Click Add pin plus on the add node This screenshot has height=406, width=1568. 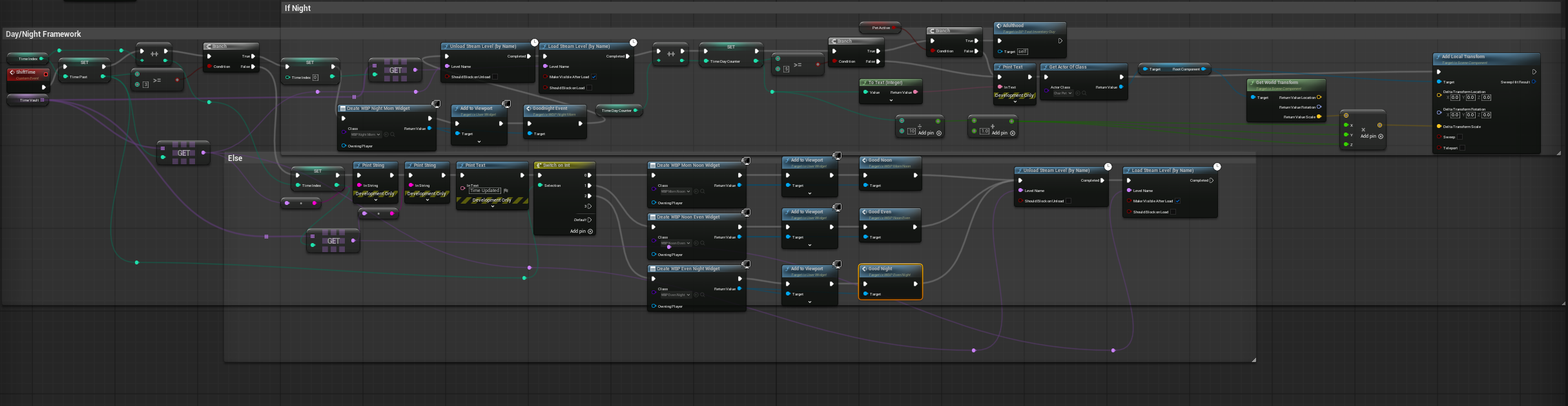[1013, 133]
